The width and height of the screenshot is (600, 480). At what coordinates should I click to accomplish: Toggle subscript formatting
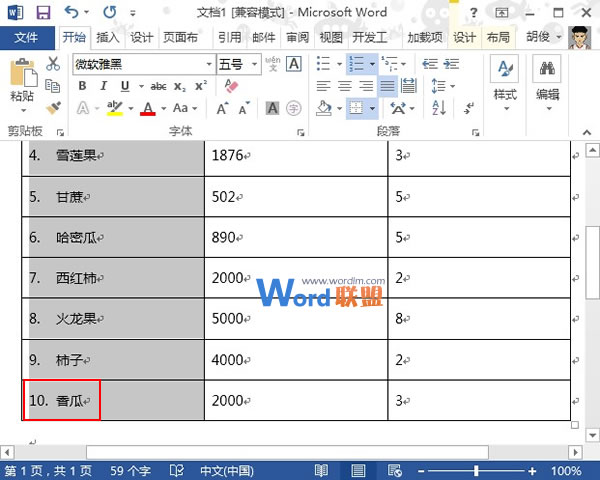179,87
